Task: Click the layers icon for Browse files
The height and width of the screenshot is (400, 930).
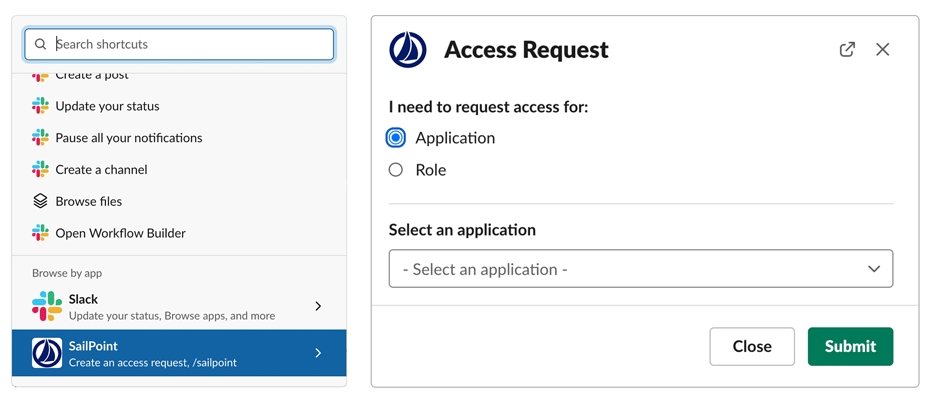Action: [40, 201]
